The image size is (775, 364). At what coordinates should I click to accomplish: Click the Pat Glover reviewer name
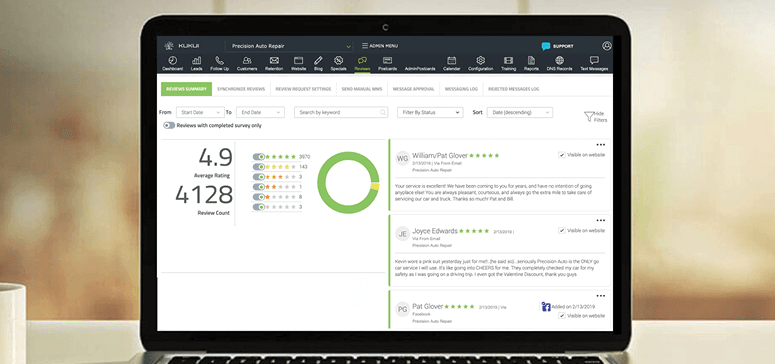point(428,307)
